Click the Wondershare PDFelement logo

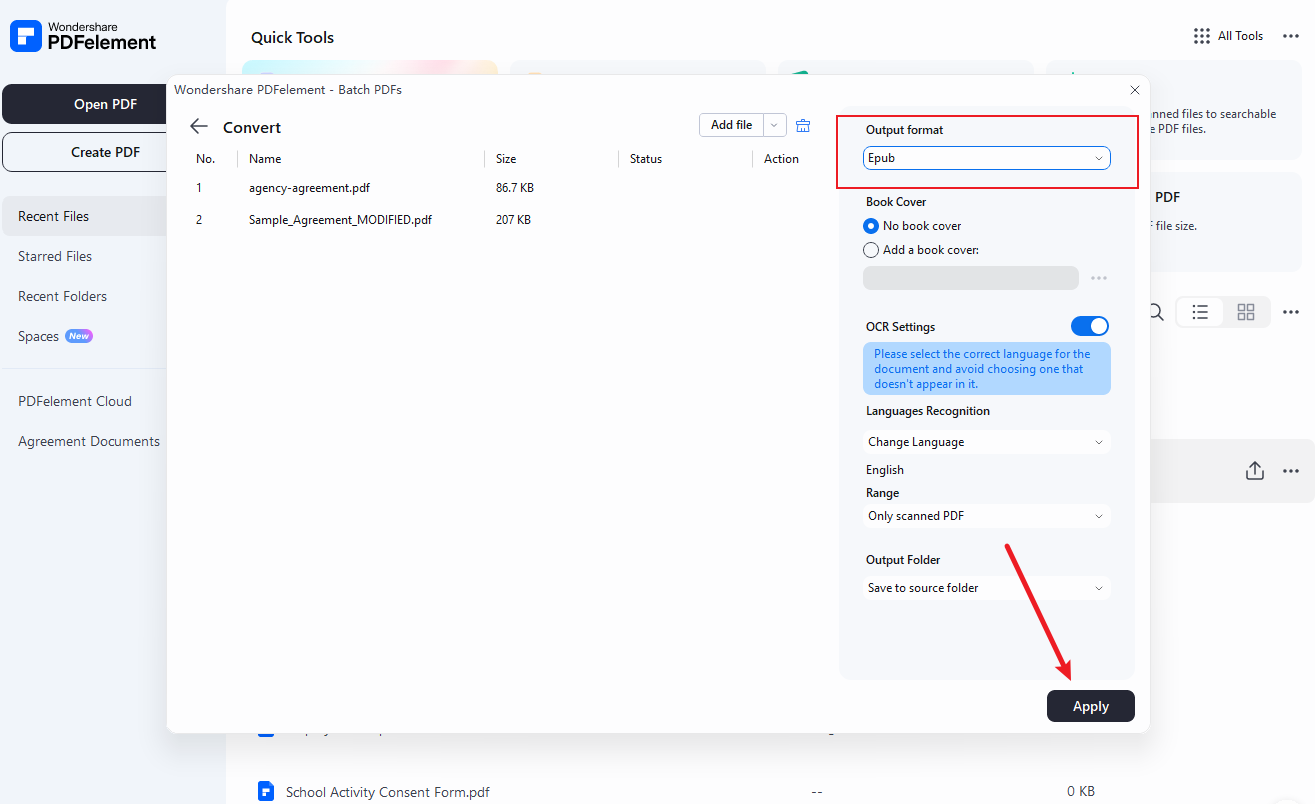[x=83, y=36]
